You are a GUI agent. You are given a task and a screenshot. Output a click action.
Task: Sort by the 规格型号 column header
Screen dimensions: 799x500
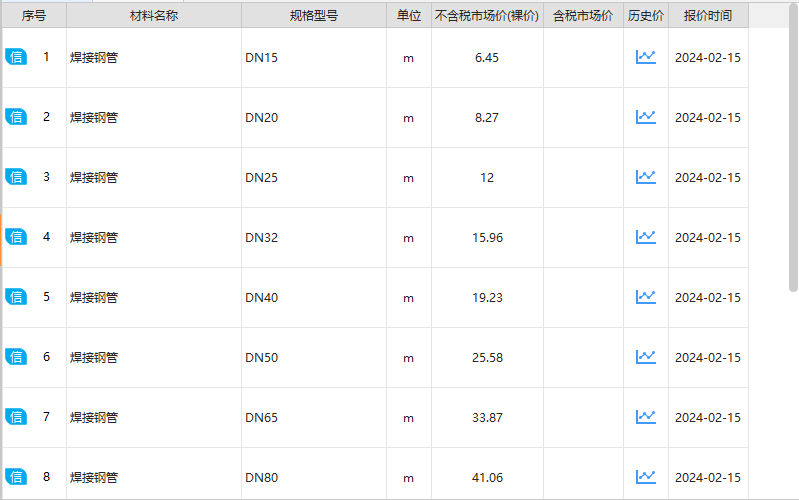tap(314, 15)
